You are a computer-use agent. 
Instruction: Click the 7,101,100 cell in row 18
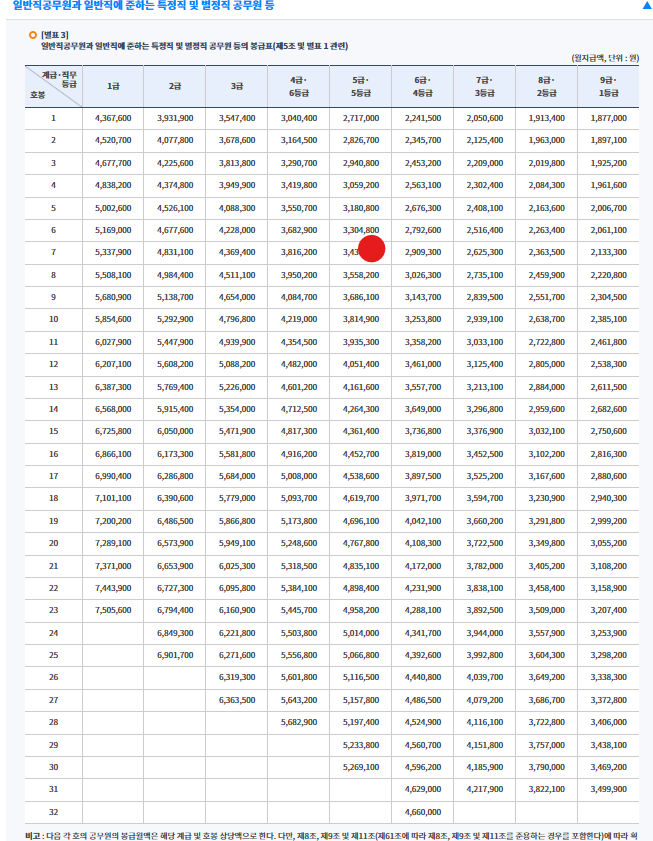113,498
